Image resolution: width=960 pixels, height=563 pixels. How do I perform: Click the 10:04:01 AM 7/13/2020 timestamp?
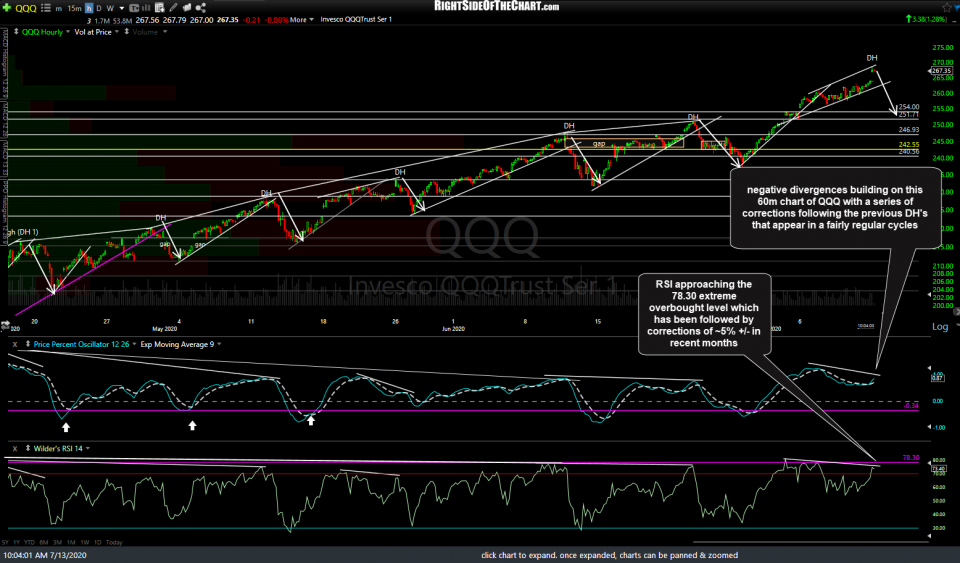tap(45, 555)
